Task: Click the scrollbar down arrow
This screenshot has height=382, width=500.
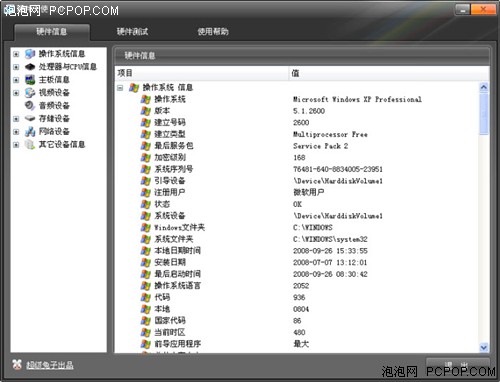Action: (484, 347)
